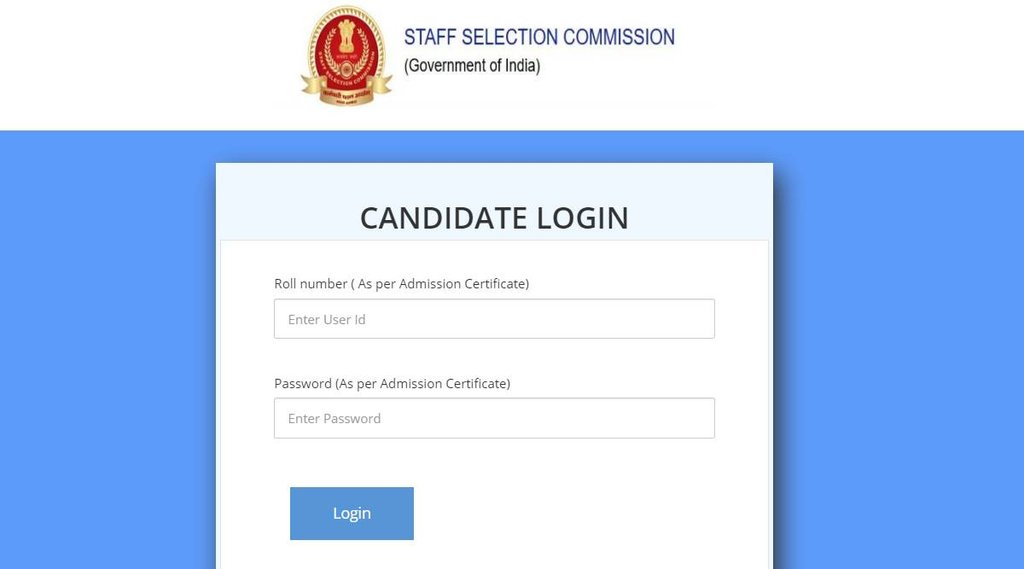Click the Staff Selection Commission emblem logo
The width and height of the screenshot is (1024, 569).
(x=347, y=56)
